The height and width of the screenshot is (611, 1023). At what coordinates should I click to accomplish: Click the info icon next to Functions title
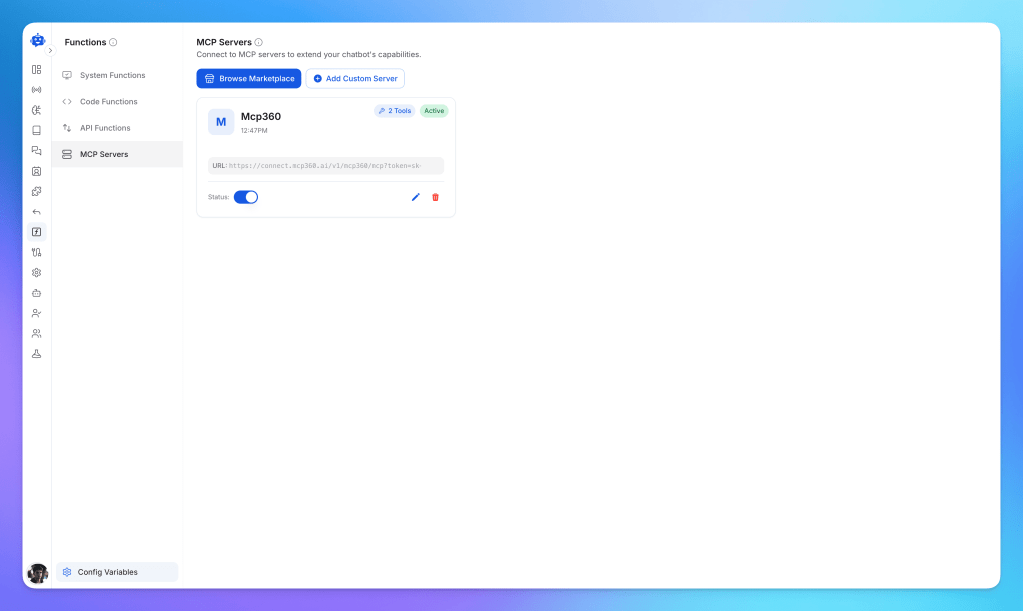pyautogui.click(x=113, y=42)
